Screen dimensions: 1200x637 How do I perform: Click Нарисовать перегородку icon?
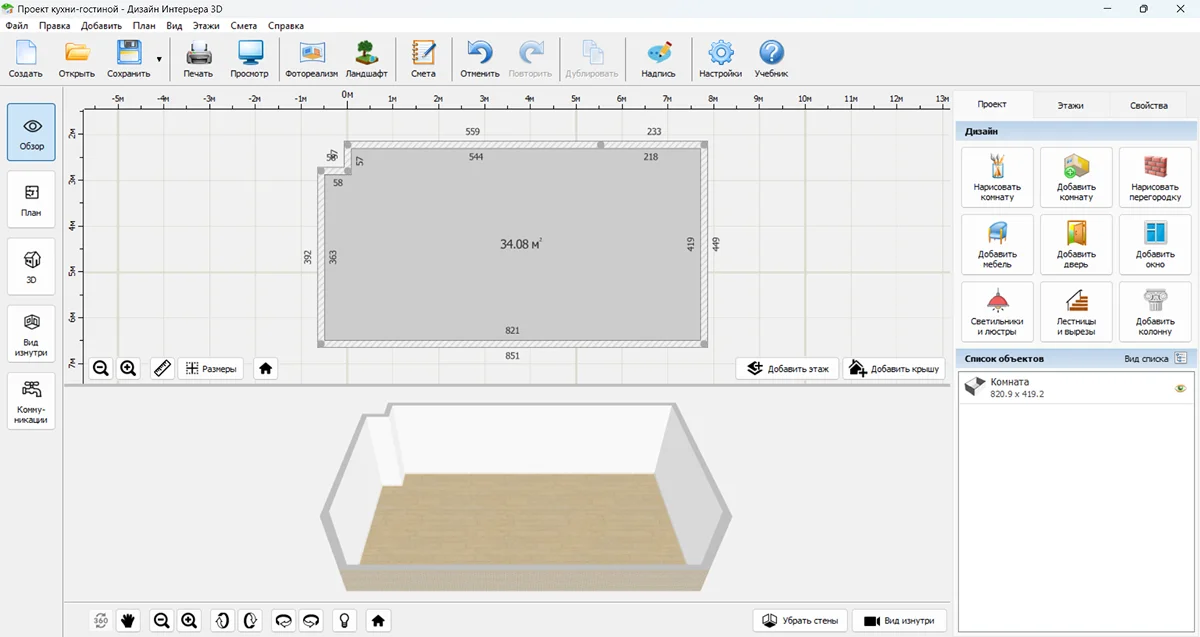point(1155,178)
